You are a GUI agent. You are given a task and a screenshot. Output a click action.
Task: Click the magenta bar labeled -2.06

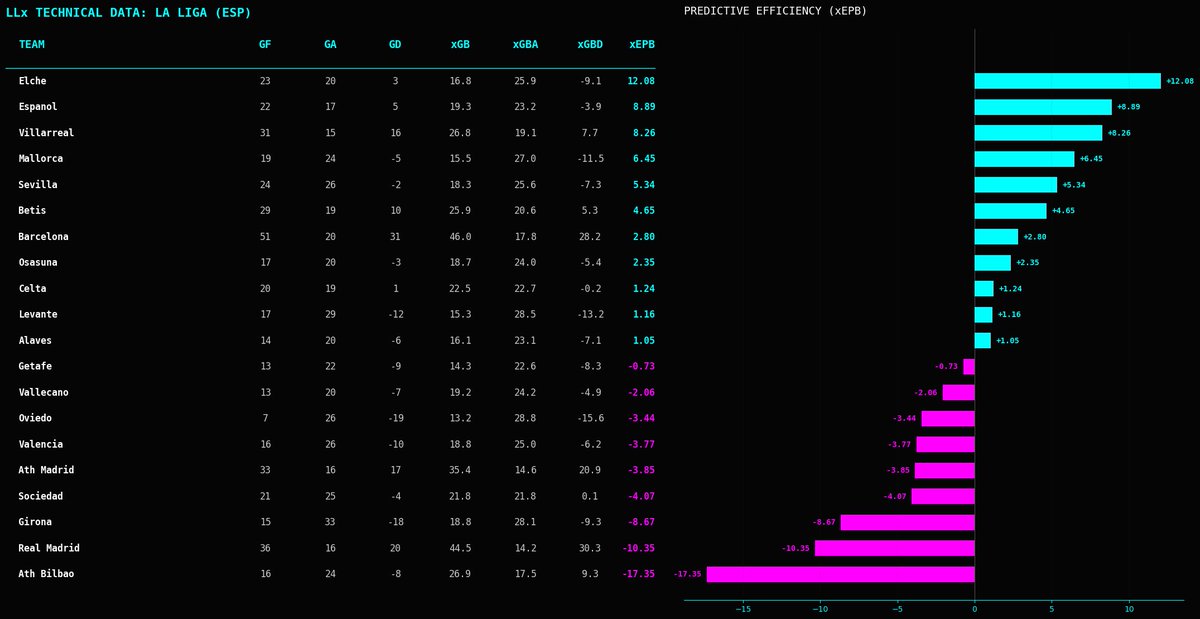(959, 393)
